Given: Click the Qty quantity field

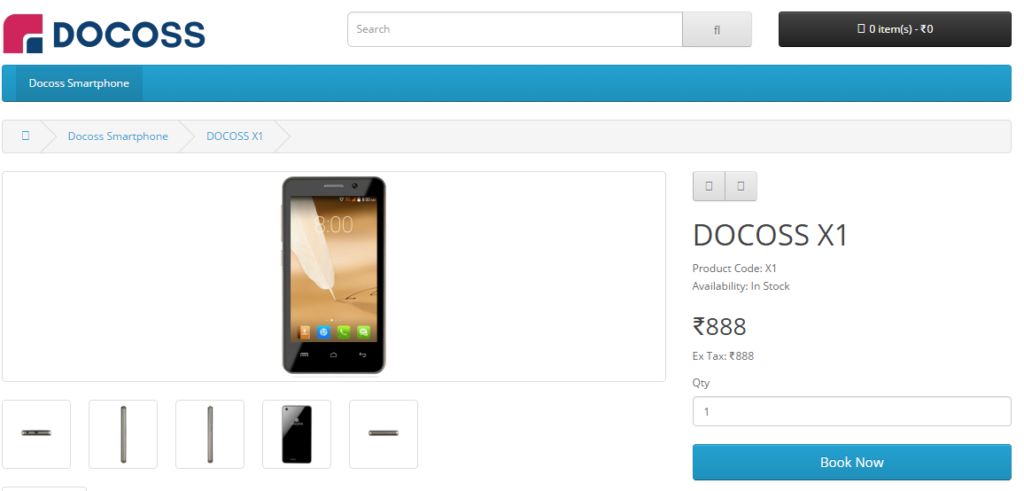Looking at the screenshot, I should pyautogui.click(x=852, y=411).
